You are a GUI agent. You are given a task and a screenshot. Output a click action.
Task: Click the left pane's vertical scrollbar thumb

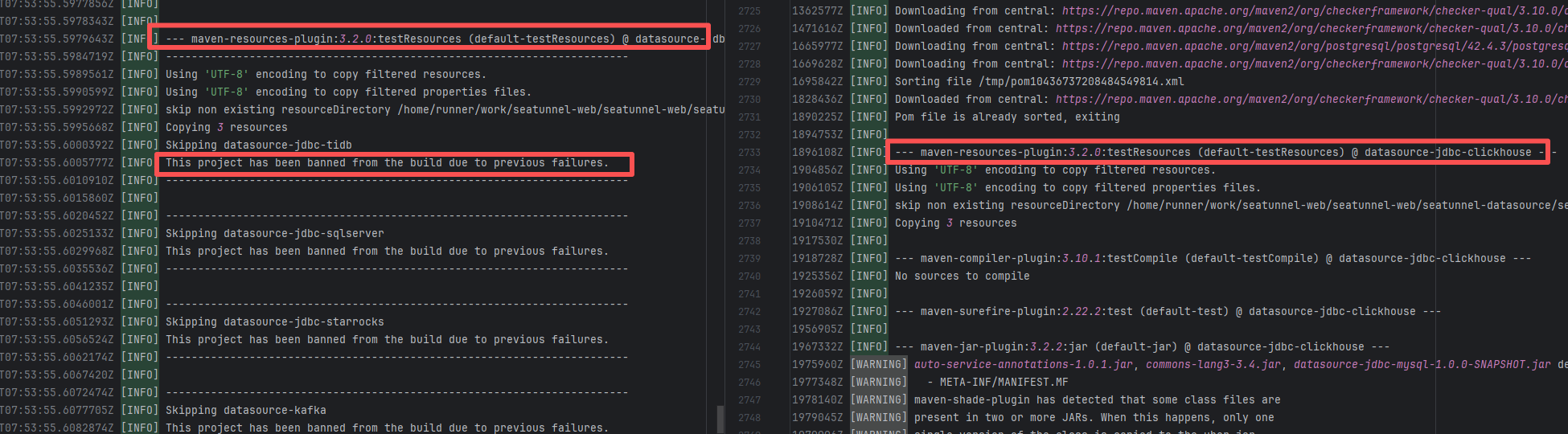[720, 419]
